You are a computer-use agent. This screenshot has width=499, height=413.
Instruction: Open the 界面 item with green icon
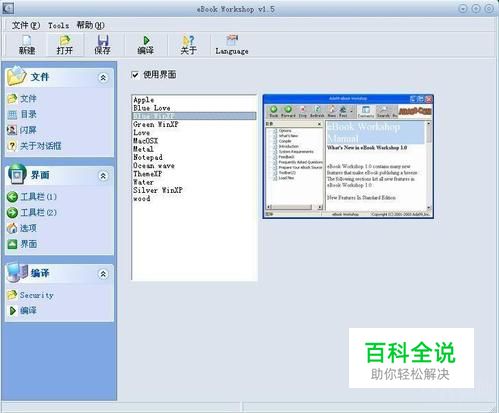tap(22, 244)
